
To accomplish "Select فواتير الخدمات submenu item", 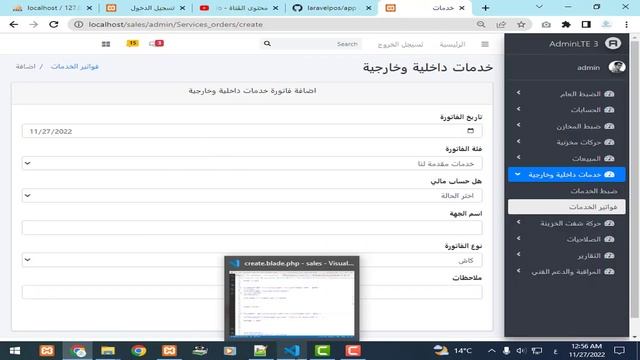I will (x=567, y=207).
